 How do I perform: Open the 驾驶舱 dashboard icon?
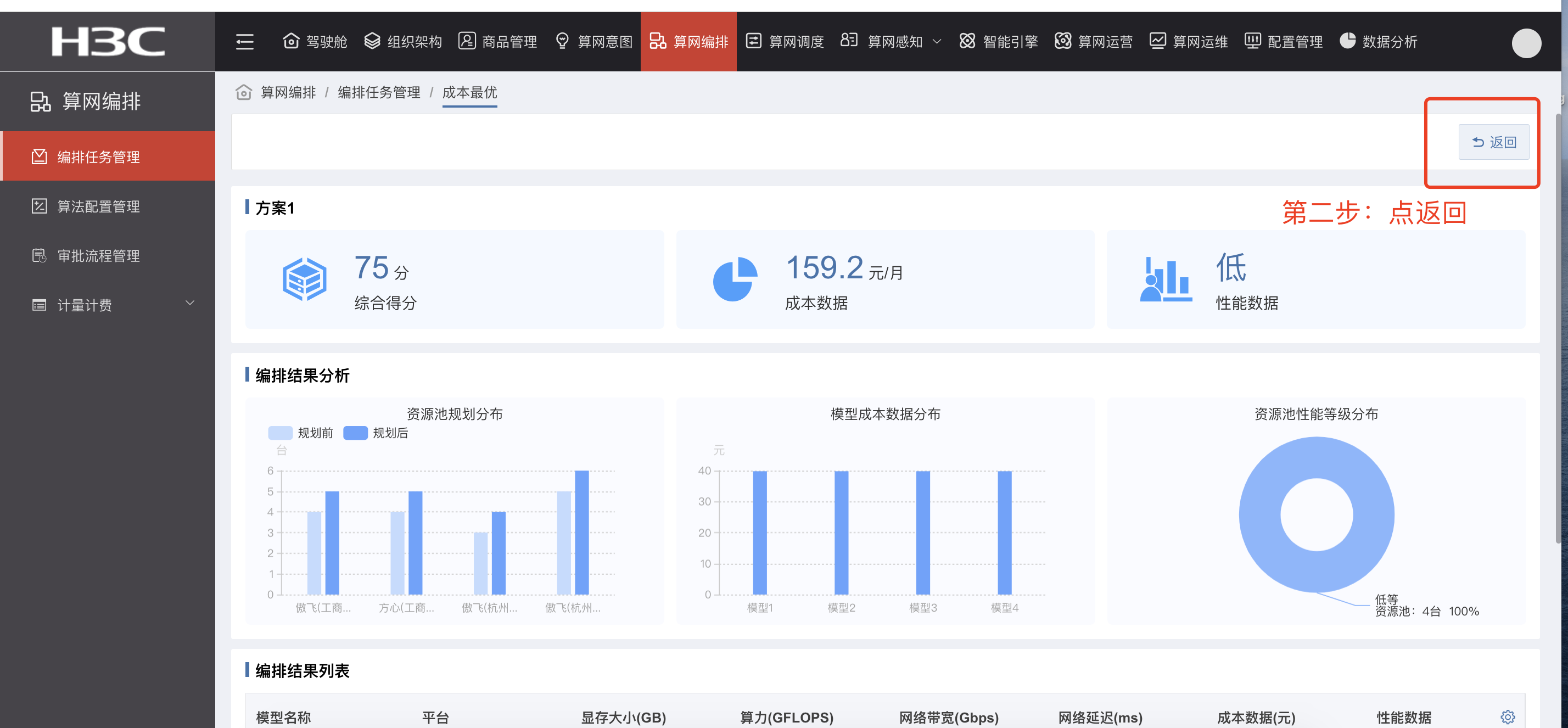(291, 41)
